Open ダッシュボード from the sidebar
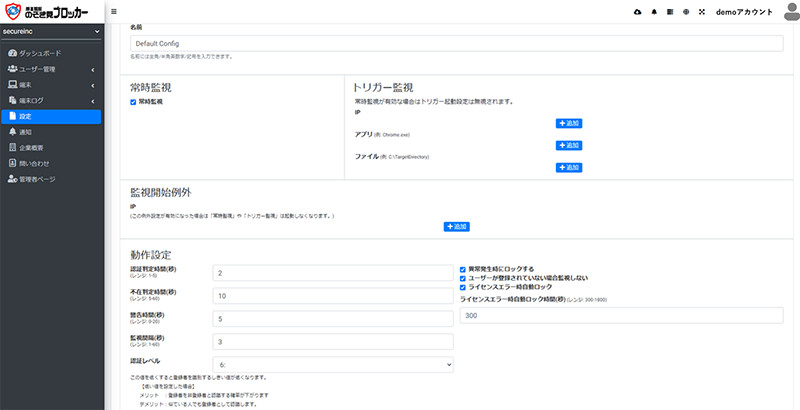Viewport: 800px width, 410px height. click(40, 51)
